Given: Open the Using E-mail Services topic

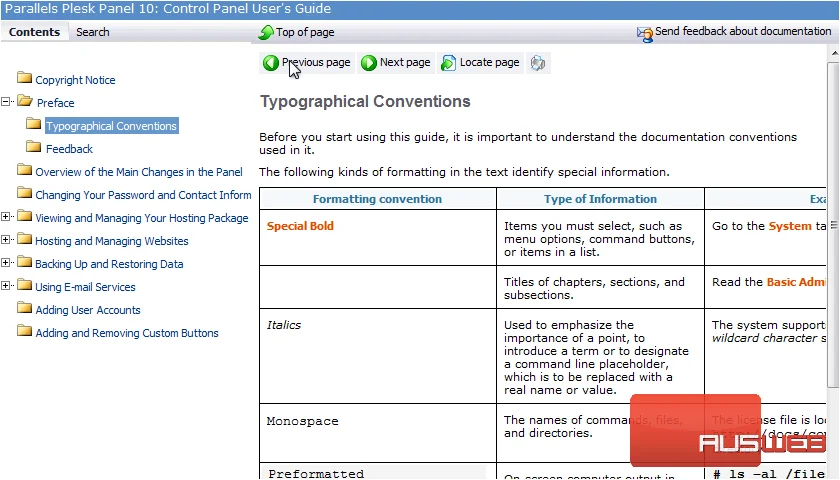Looking at the screenshot, I should 85,287.
